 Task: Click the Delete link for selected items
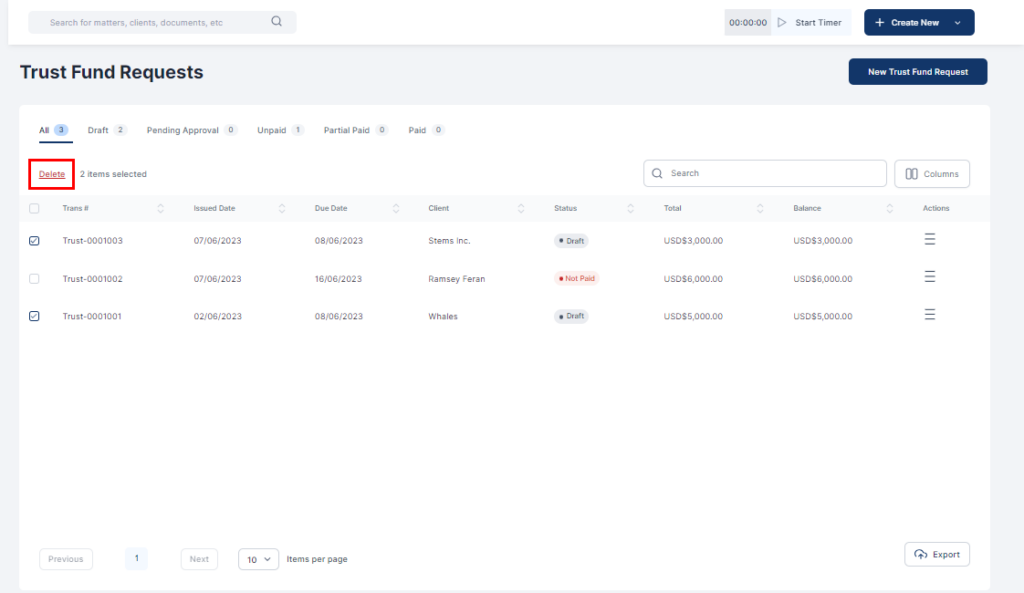click(x=52, y=174)
